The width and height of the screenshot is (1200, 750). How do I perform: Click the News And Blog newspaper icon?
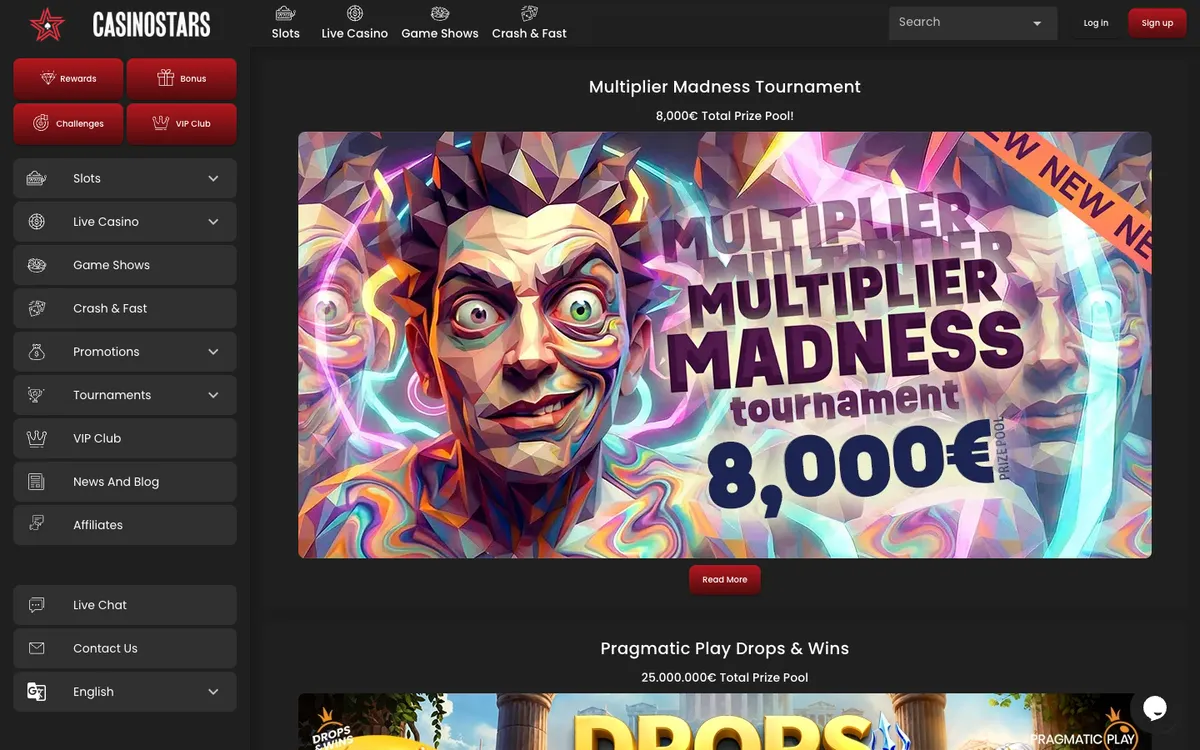[x=37, y=481]
